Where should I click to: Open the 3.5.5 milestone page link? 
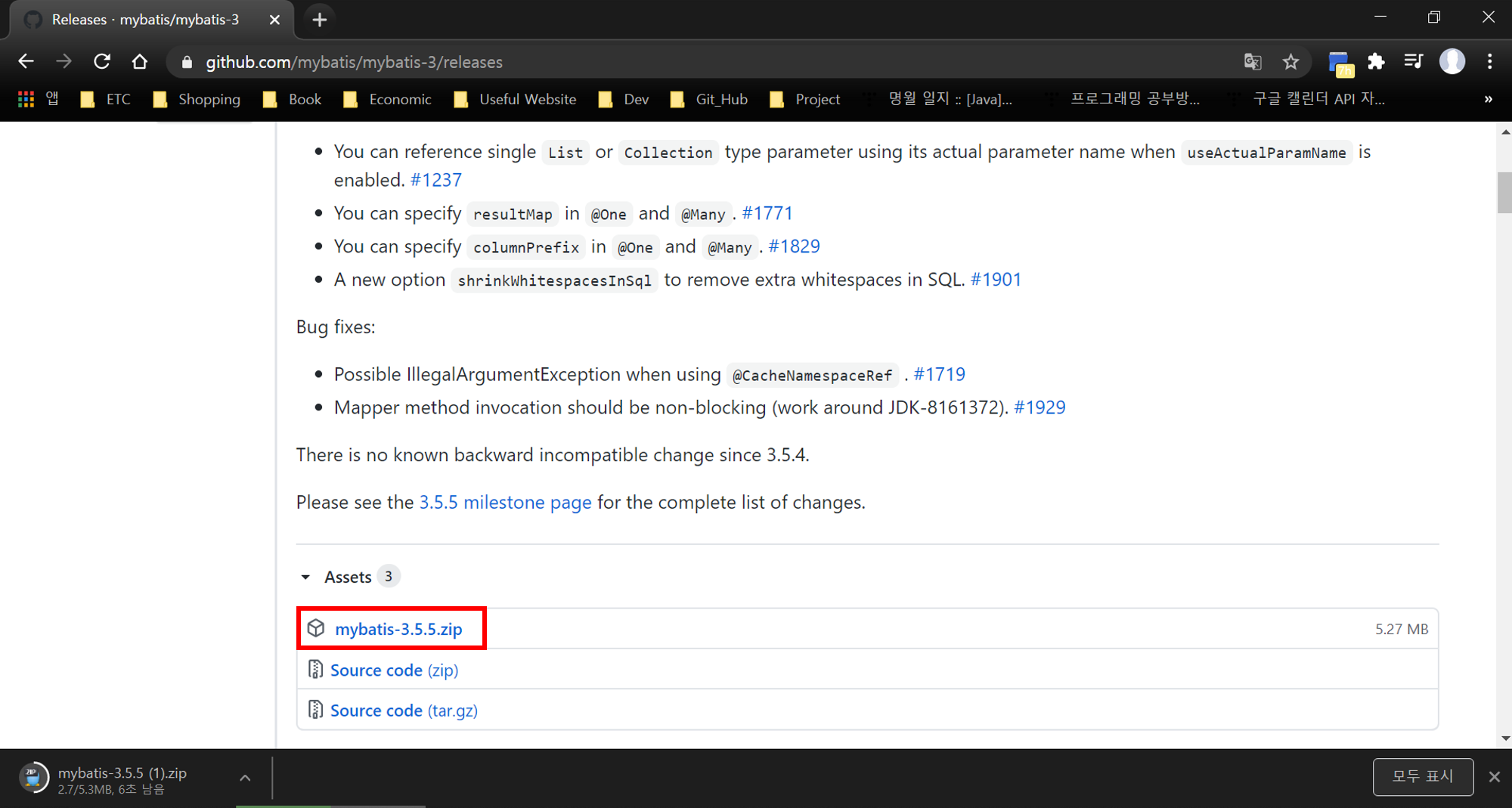(x=505, y=503)
